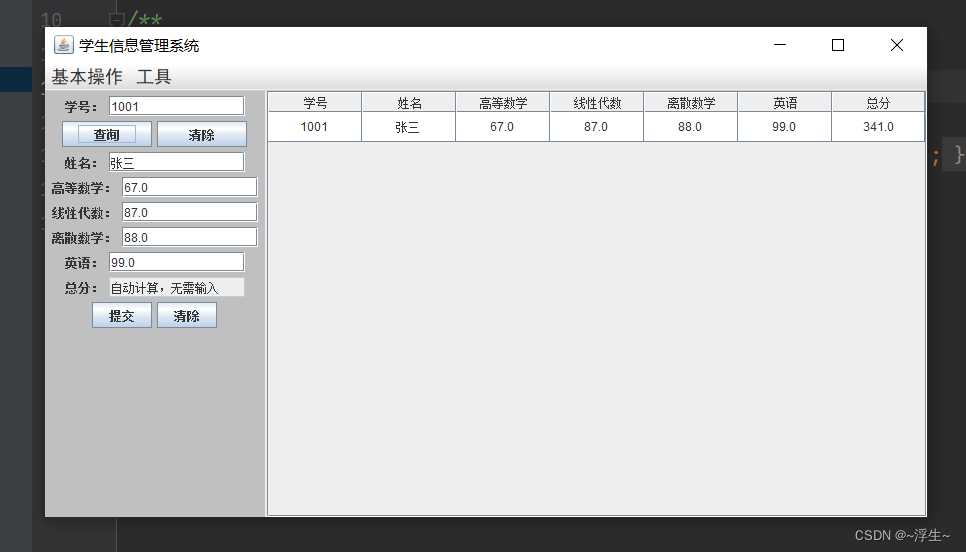Minimize the 学生信息管理系统 window
This screenshot has width=966, height=552.
pos(780,45)
